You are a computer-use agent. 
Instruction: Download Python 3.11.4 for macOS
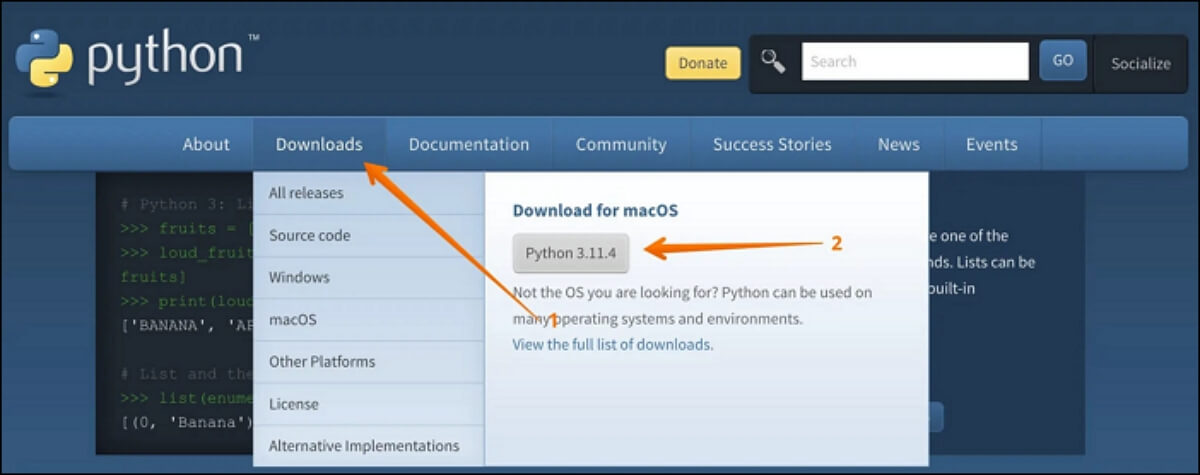coord(571,254)
